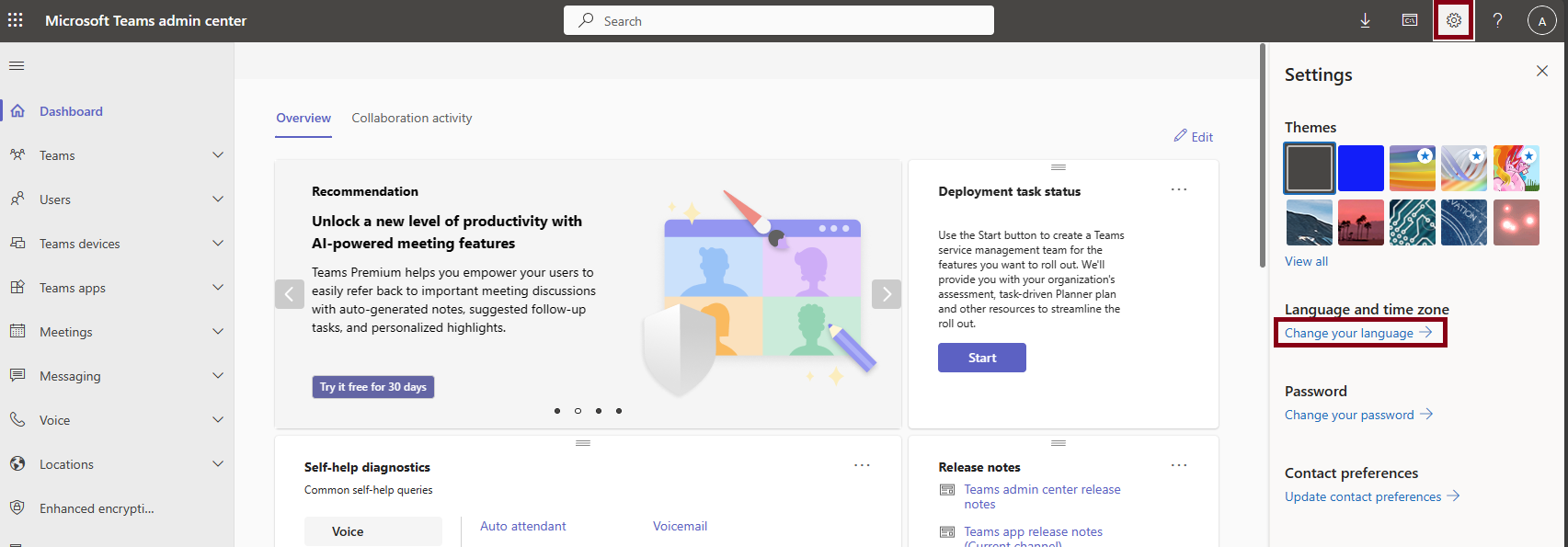Switch to the Overview tab

303,119
